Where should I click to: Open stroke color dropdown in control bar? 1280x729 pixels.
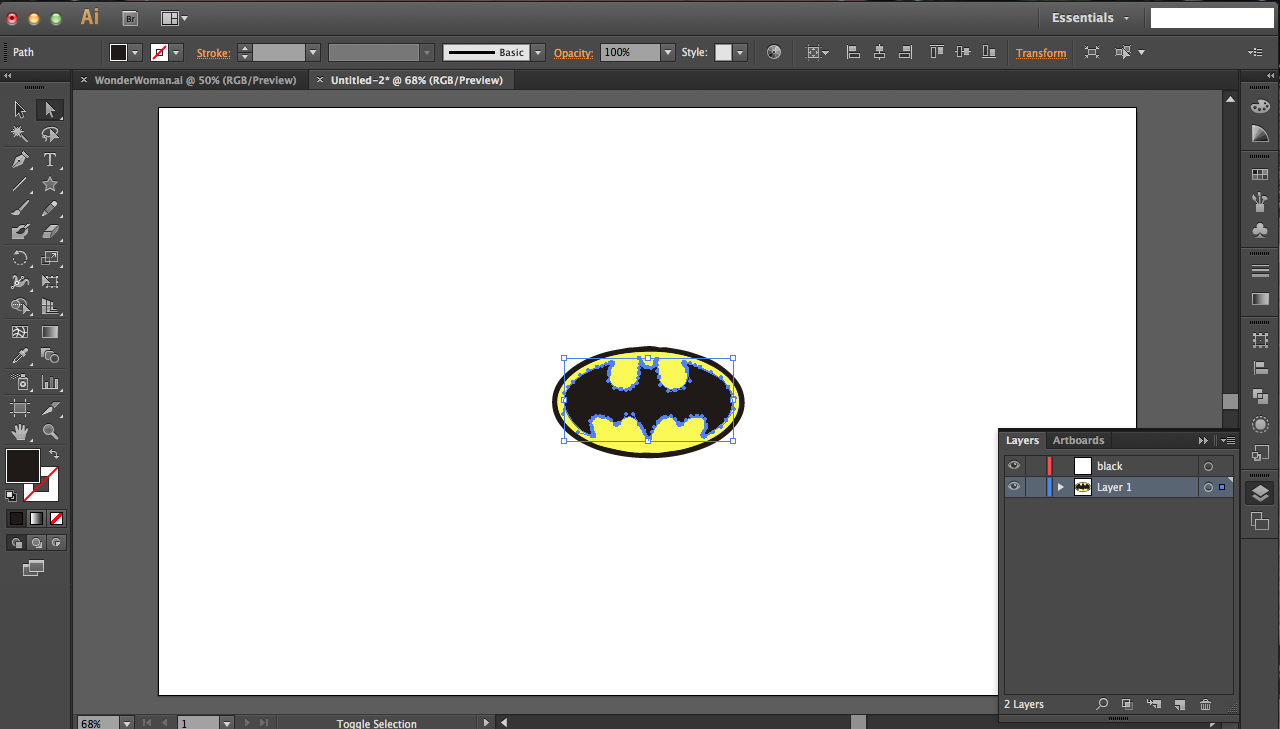(176, 52)
